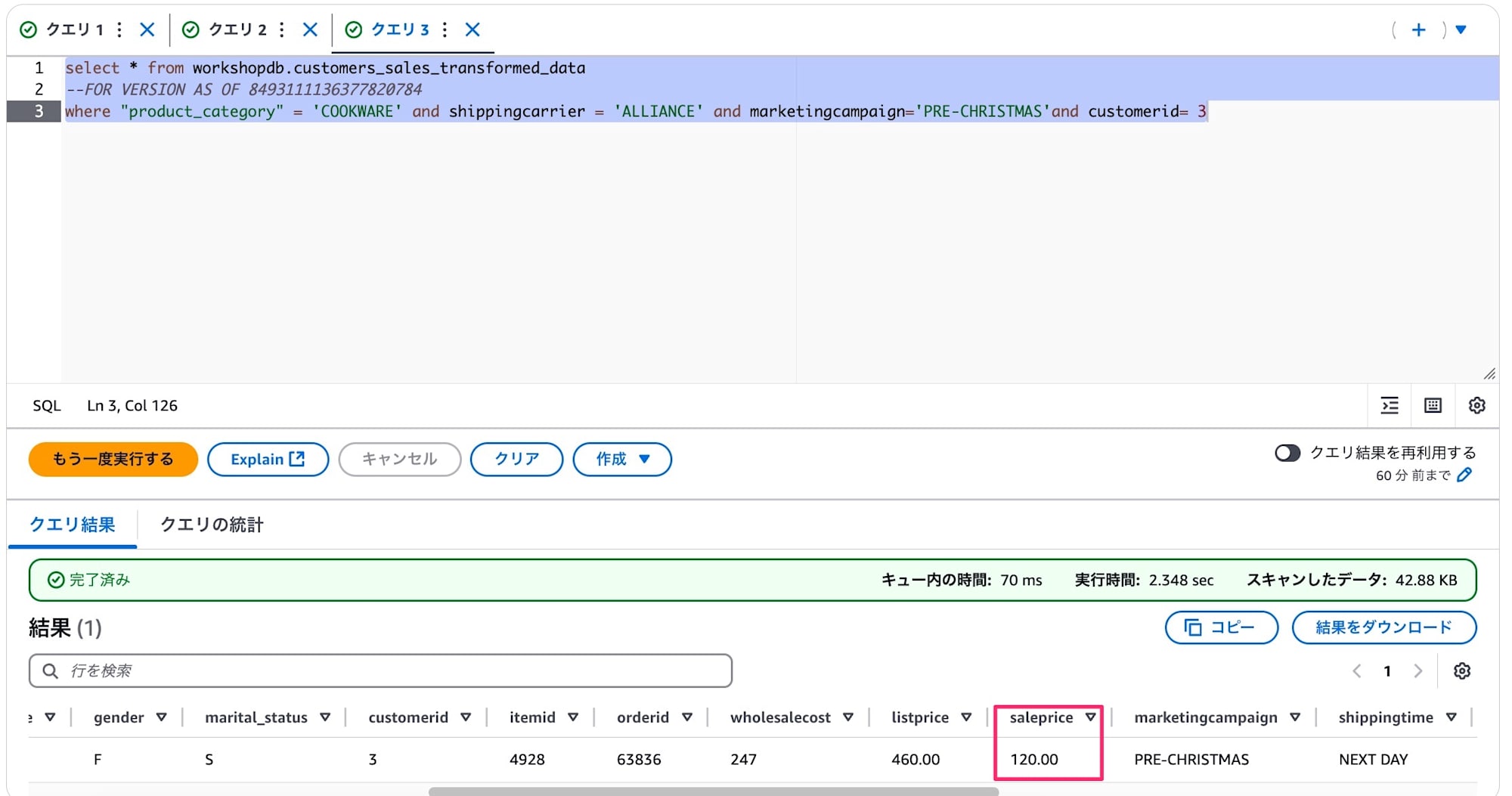Sort by the customerid column
Viewport: 1512px width, 796px height.
466,717
